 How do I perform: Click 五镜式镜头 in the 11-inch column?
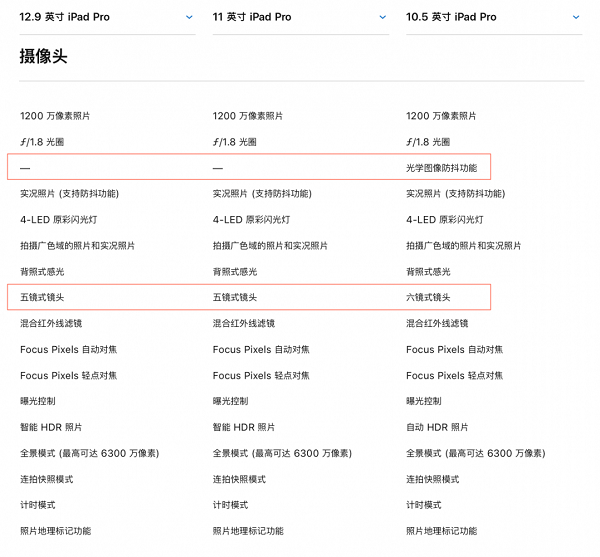[x=235, y=298]
